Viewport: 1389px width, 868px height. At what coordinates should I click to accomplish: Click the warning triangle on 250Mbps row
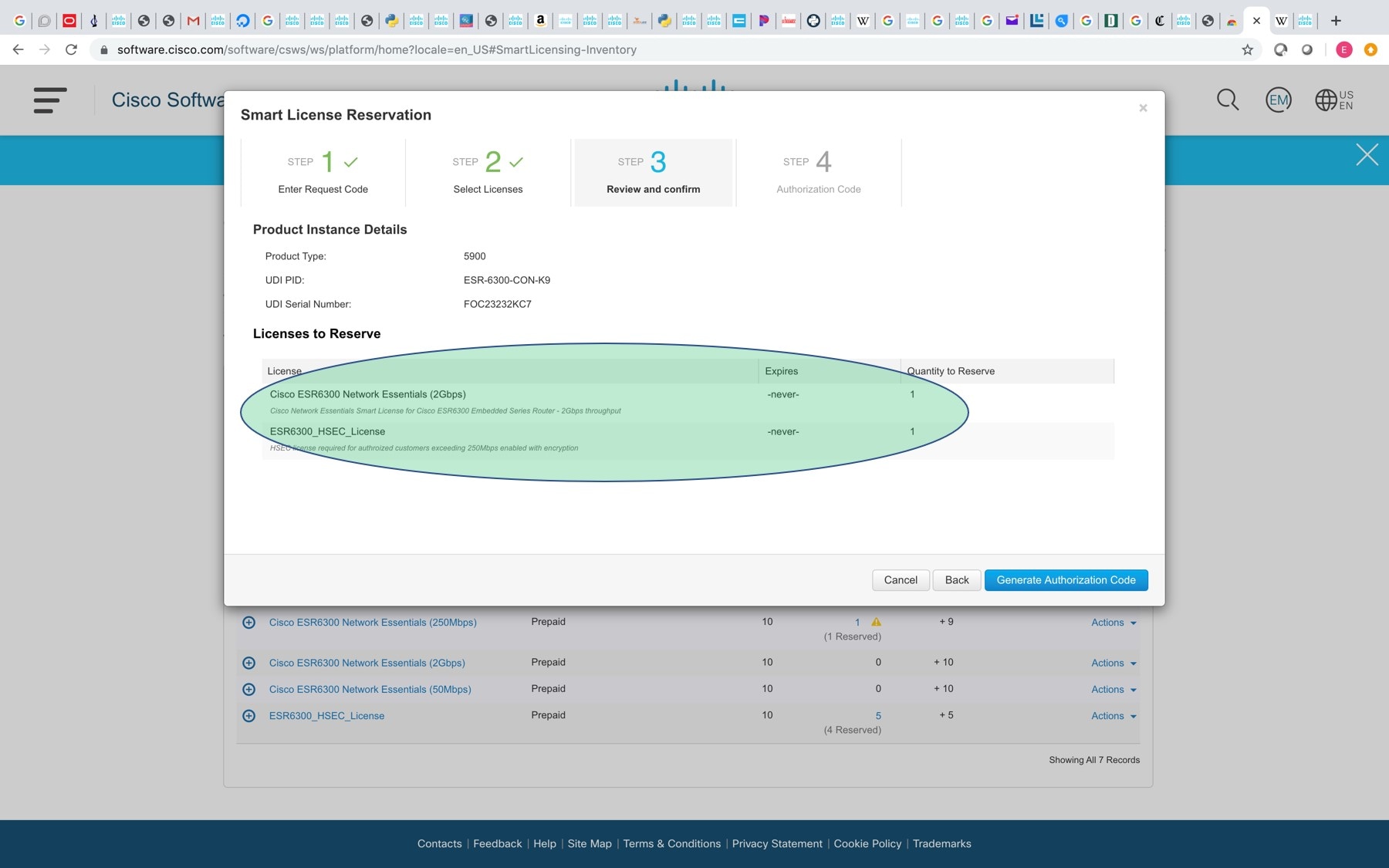(876, 622)
